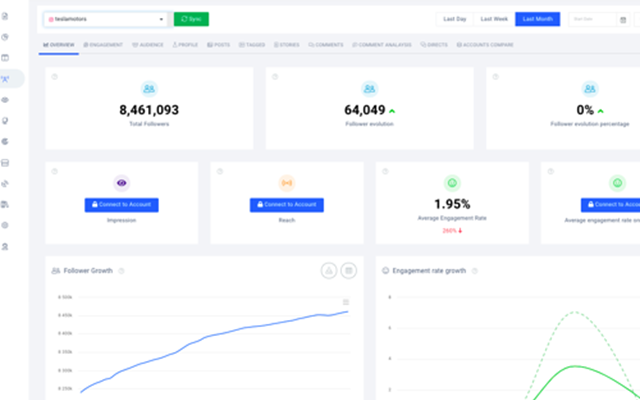Open the teslamotors account dropdown
640x400 pixels.
coord(106,19)
